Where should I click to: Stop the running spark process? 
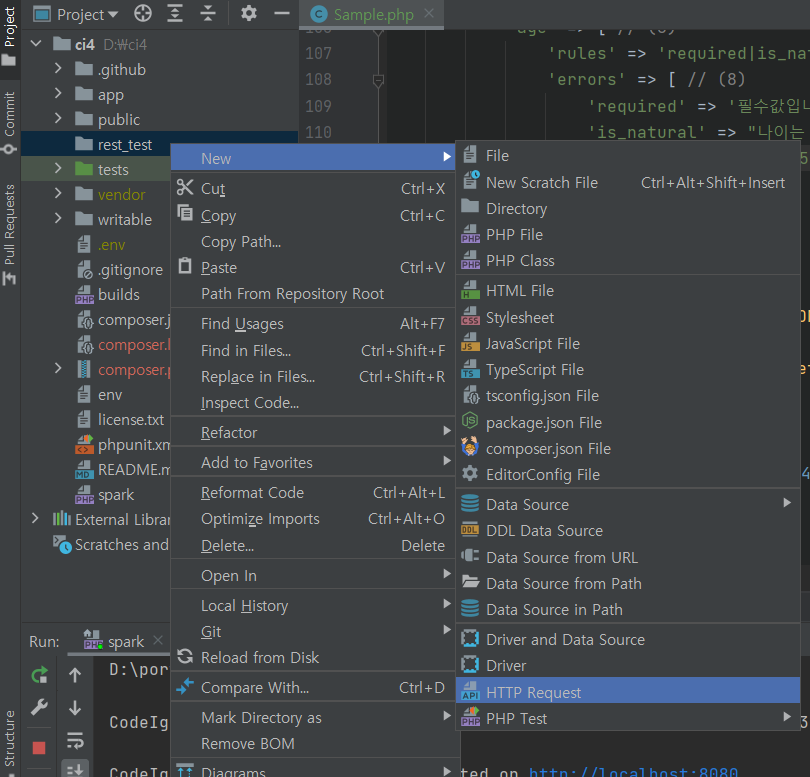coord(39,748)
